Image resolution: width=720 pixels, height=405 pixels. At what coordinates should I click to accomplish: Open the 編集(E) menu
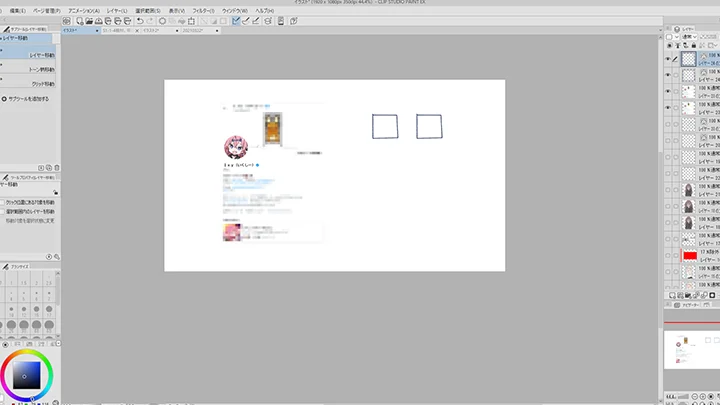point(18,11)
